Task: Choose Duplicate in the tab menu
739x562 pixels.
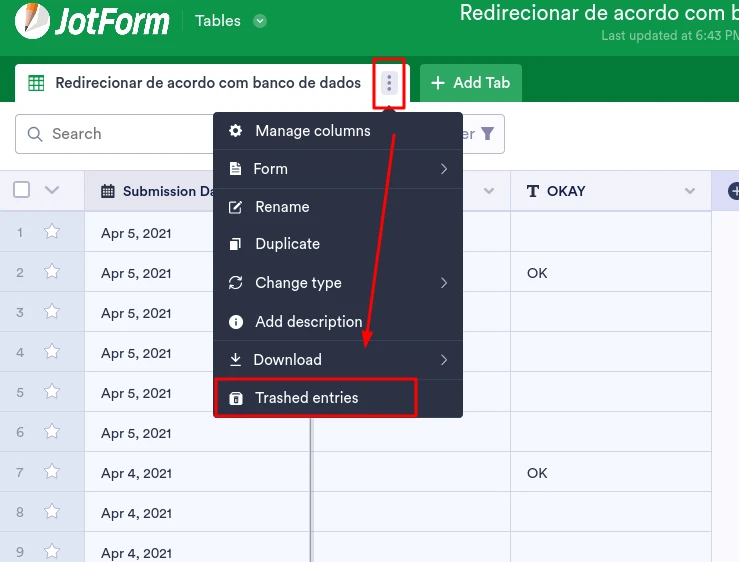Action: point(287,244)
